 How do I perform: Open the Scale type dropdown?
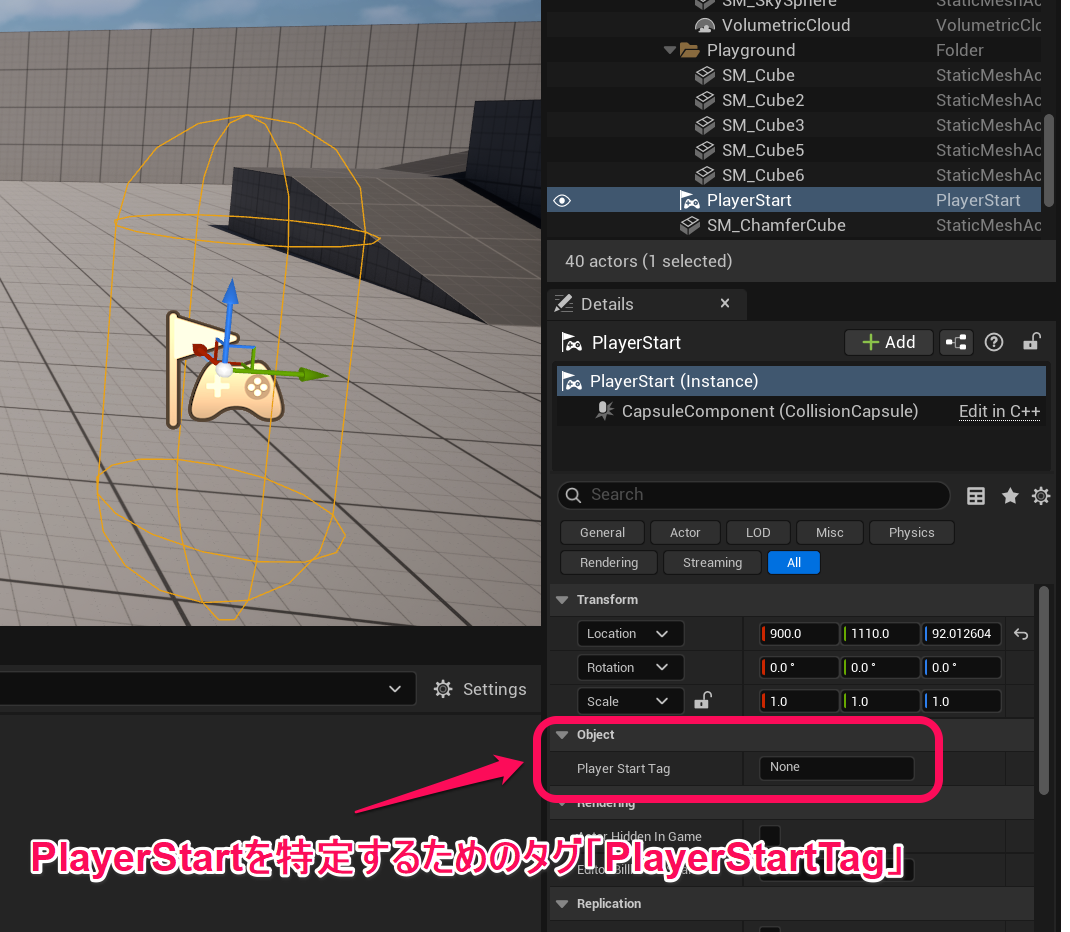pos(631,701)
